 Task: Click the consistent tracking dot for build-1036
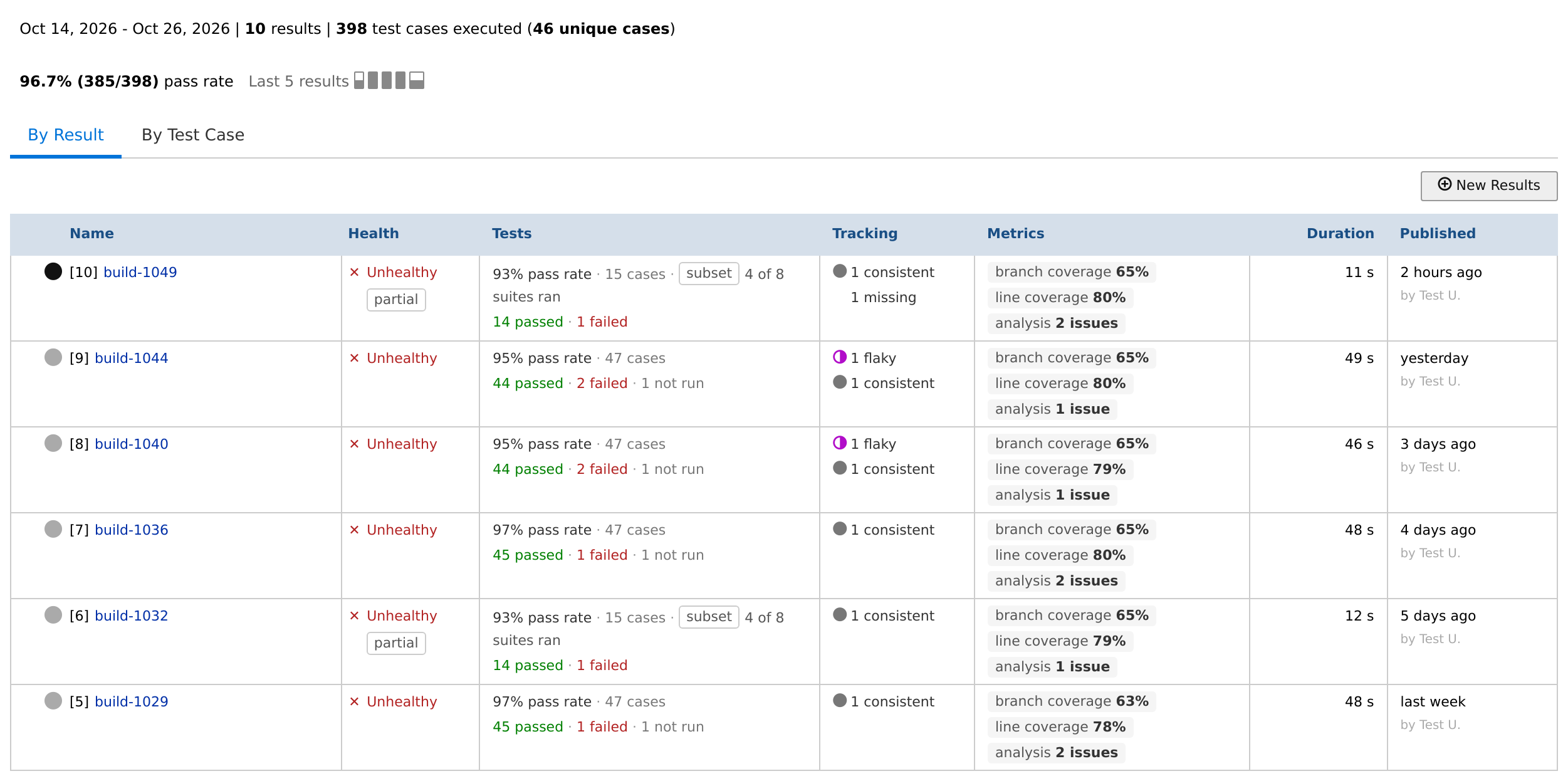tap(840, 528)
